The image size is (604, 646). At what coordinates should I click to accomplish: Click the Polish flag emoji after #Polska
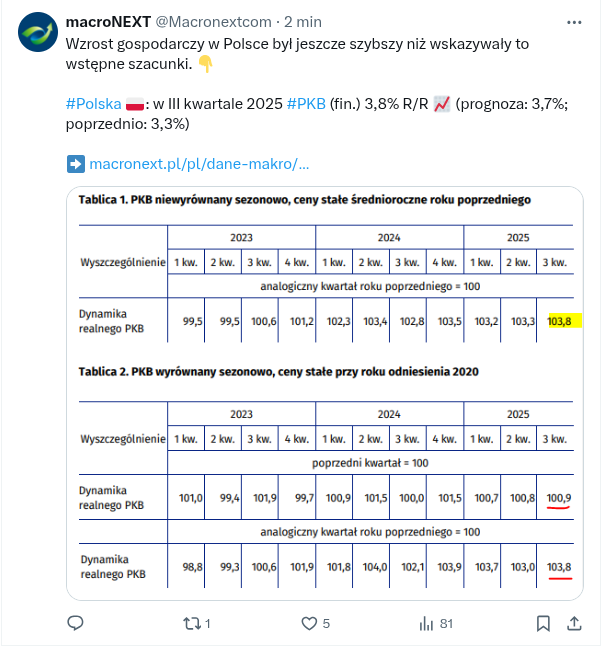136,104
